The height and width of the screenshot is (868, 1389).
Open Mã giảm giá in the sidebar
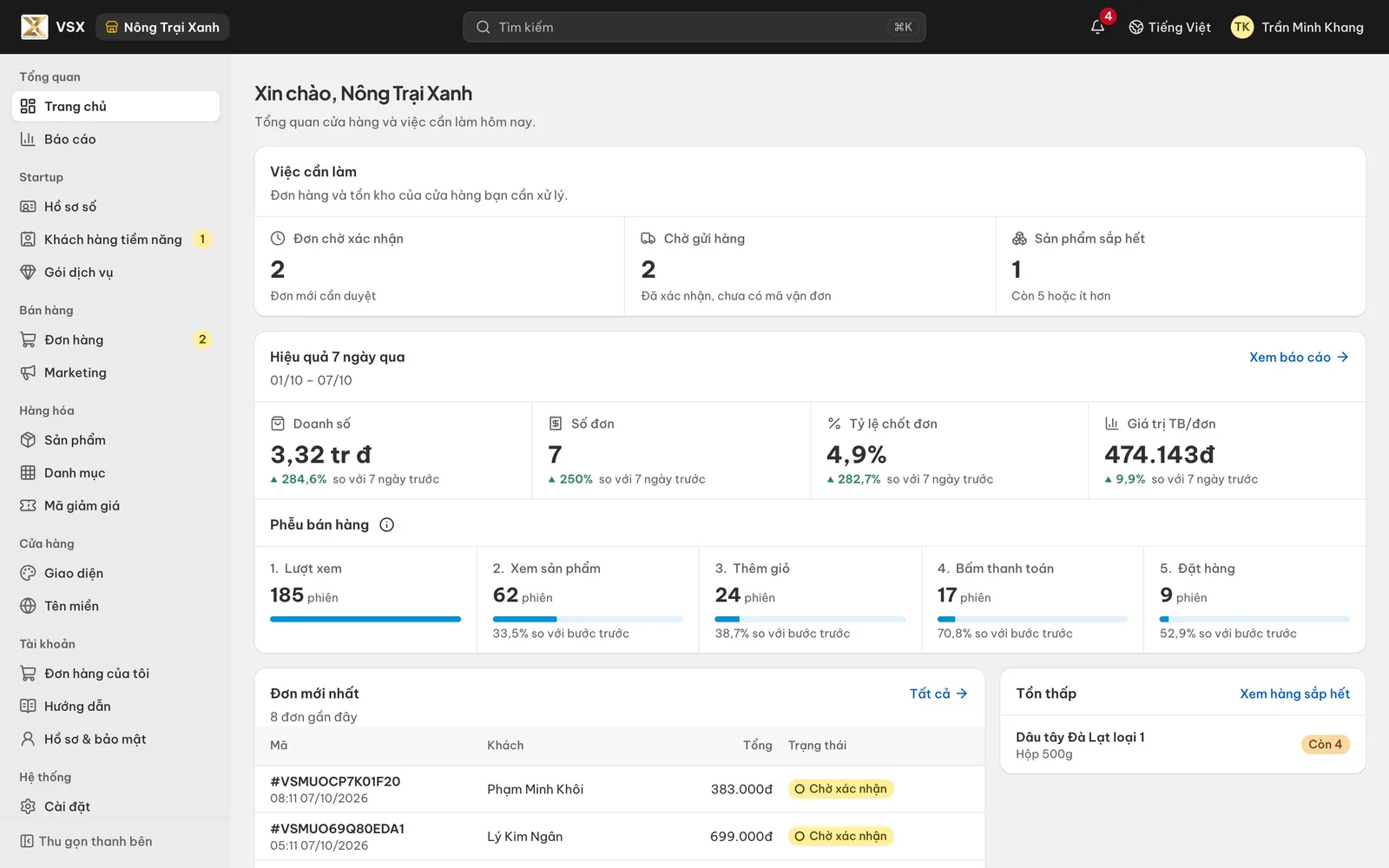click(115, 505)
